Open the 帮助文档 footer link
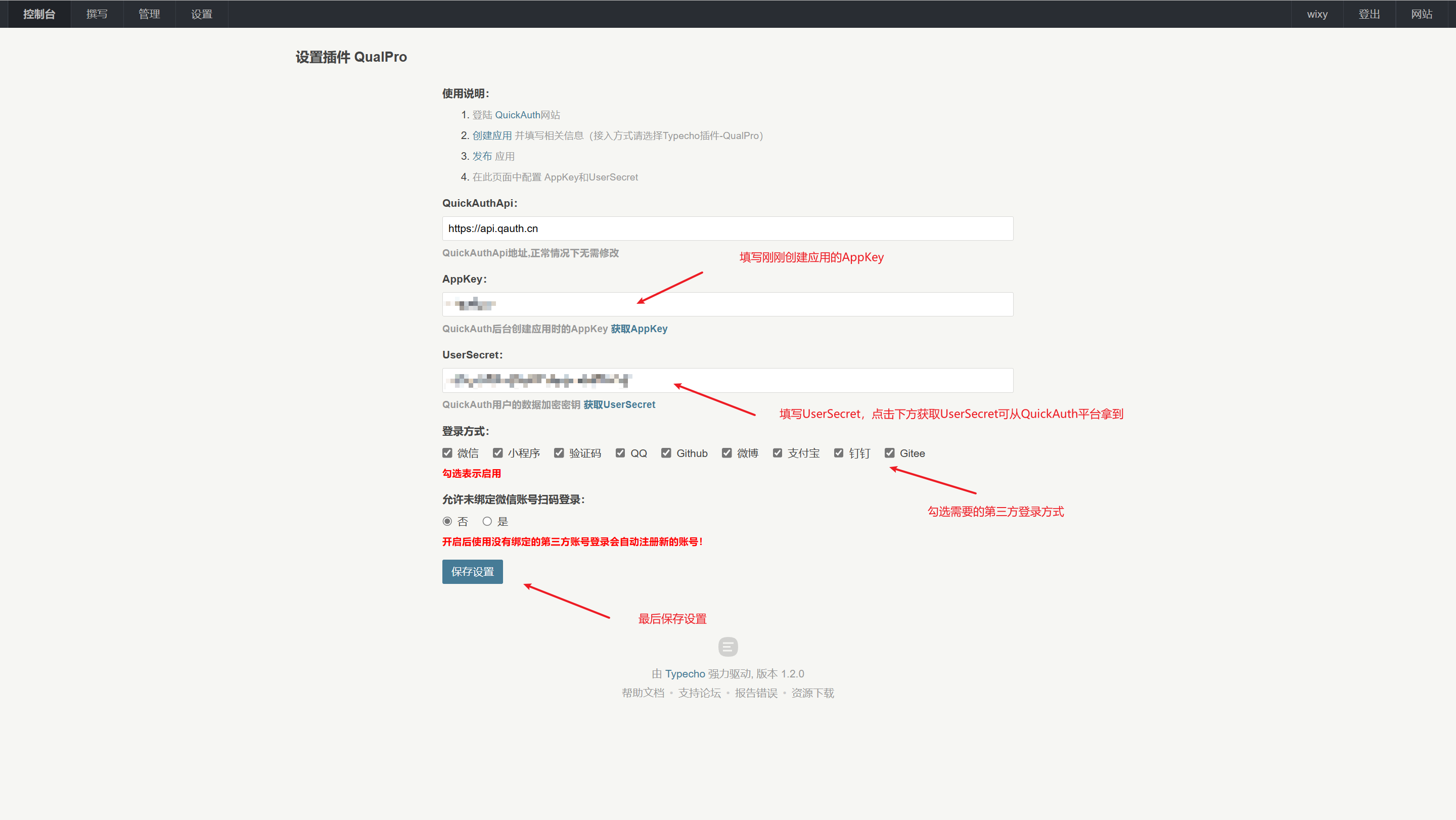 point(643,694)
